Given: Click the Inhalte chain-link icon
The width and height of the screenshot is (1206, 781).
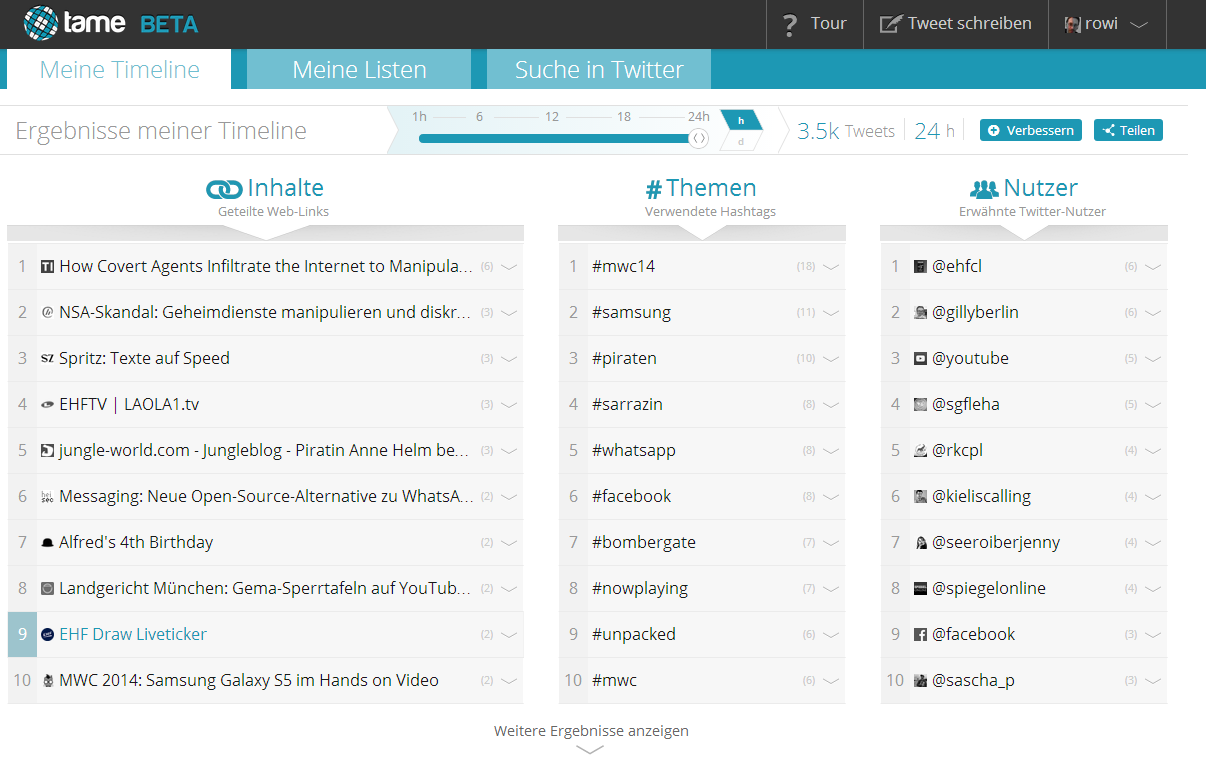Looking at the screenshot, I should click(224, 189).
